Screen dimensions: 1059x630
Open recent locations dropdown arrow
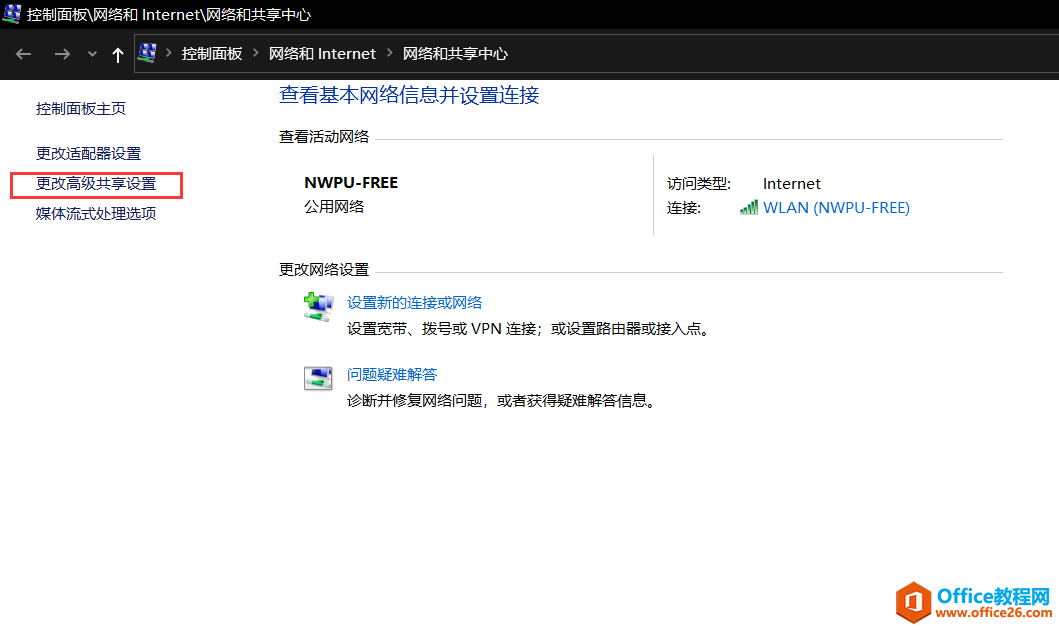pos(93,54)
